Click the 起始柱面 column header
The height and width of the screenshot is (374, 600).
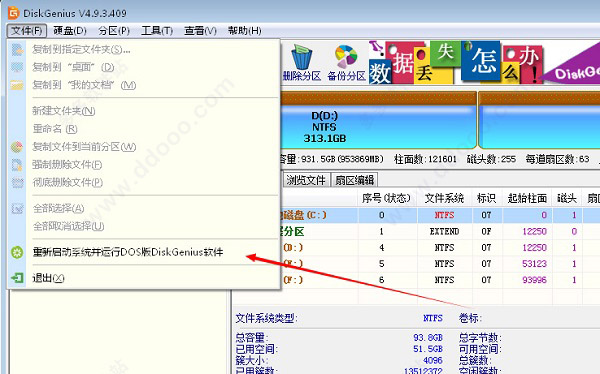527,198
